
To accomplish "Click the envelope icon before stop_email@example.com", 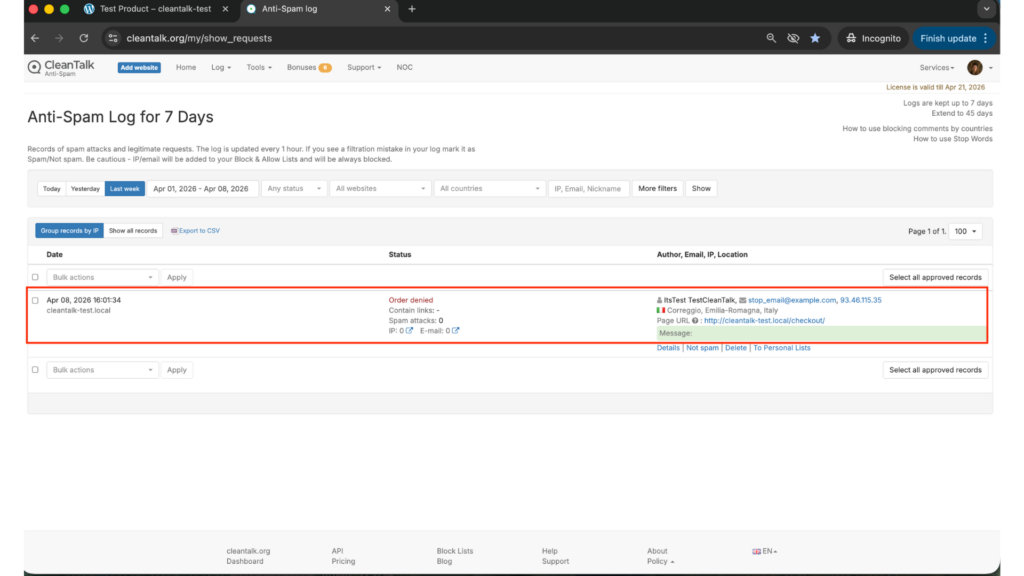I will pyautogui.click(x=744, y=300).
